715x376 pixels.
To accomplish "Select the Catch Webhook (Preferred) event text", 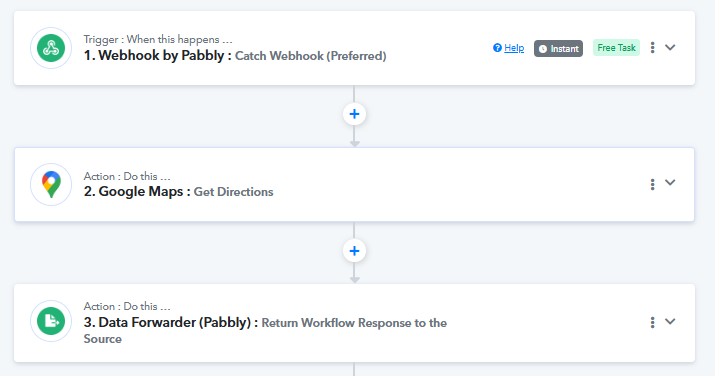I will pyautogui.click(x=311, y=56).
